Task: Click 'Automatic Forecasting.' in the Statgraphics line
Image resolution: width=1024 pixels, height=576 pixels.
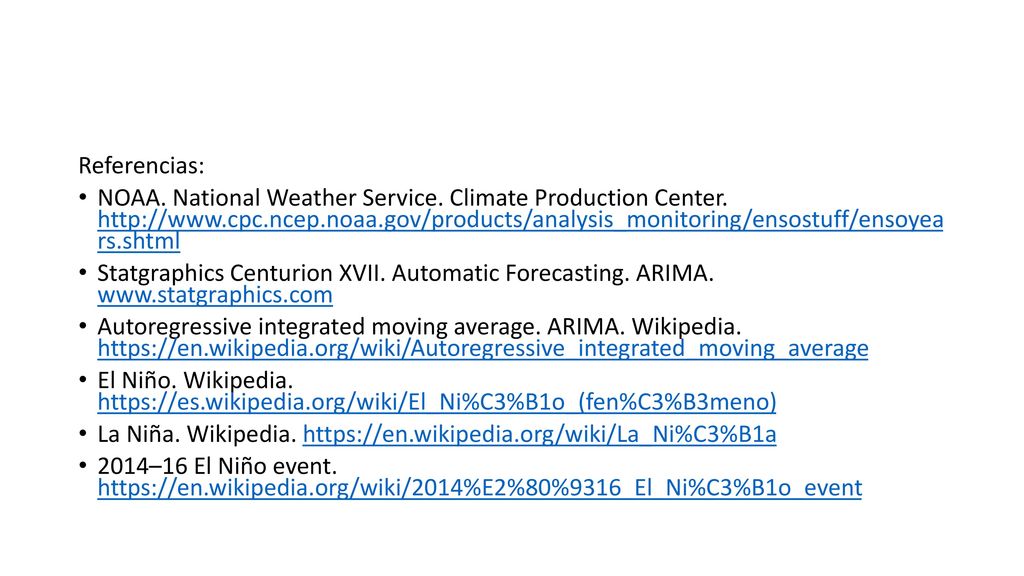Action: (x=511, y=273)
